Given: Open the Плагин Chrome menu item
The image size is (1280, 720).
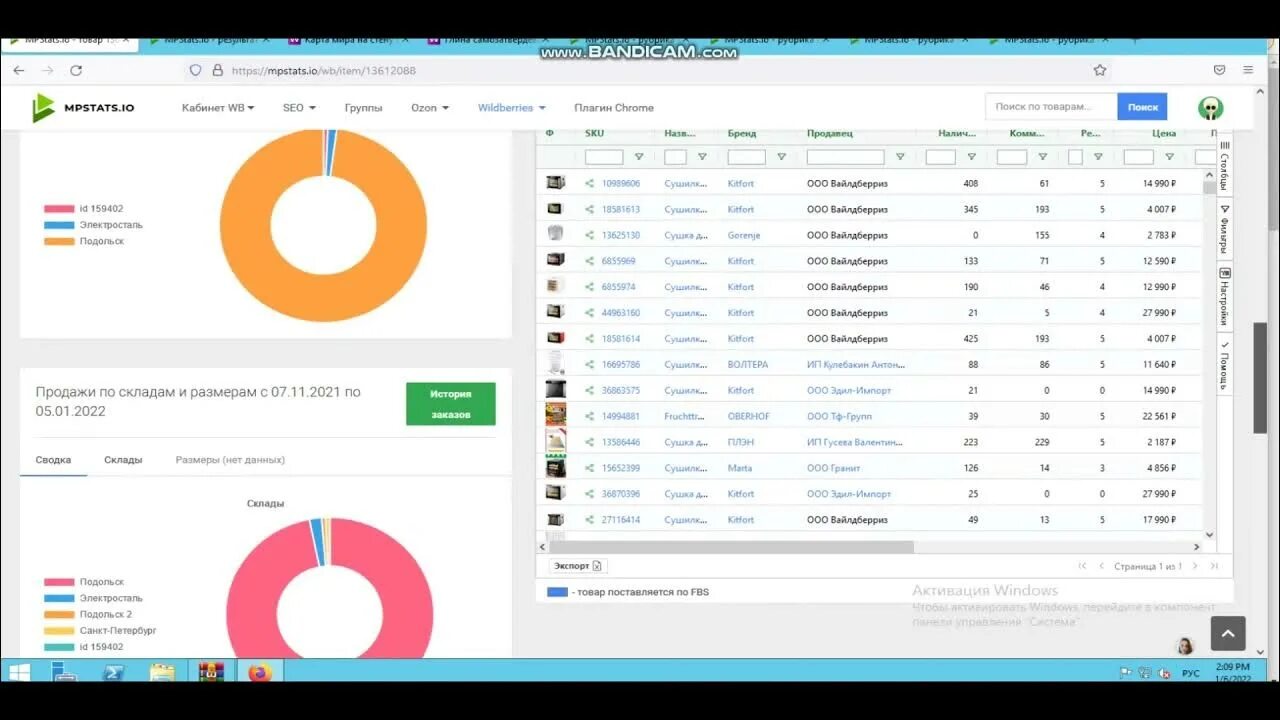Looking at the screenshot, I should coord(614,107).
